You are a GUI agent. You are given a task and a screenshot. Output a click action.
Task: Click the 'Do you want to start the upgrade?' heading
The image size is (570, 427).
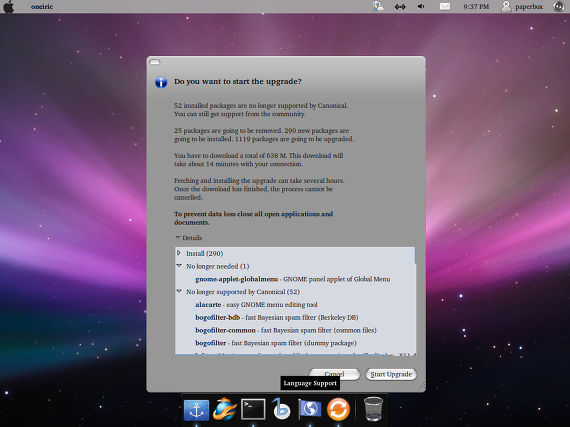click(x=238, y=81)
